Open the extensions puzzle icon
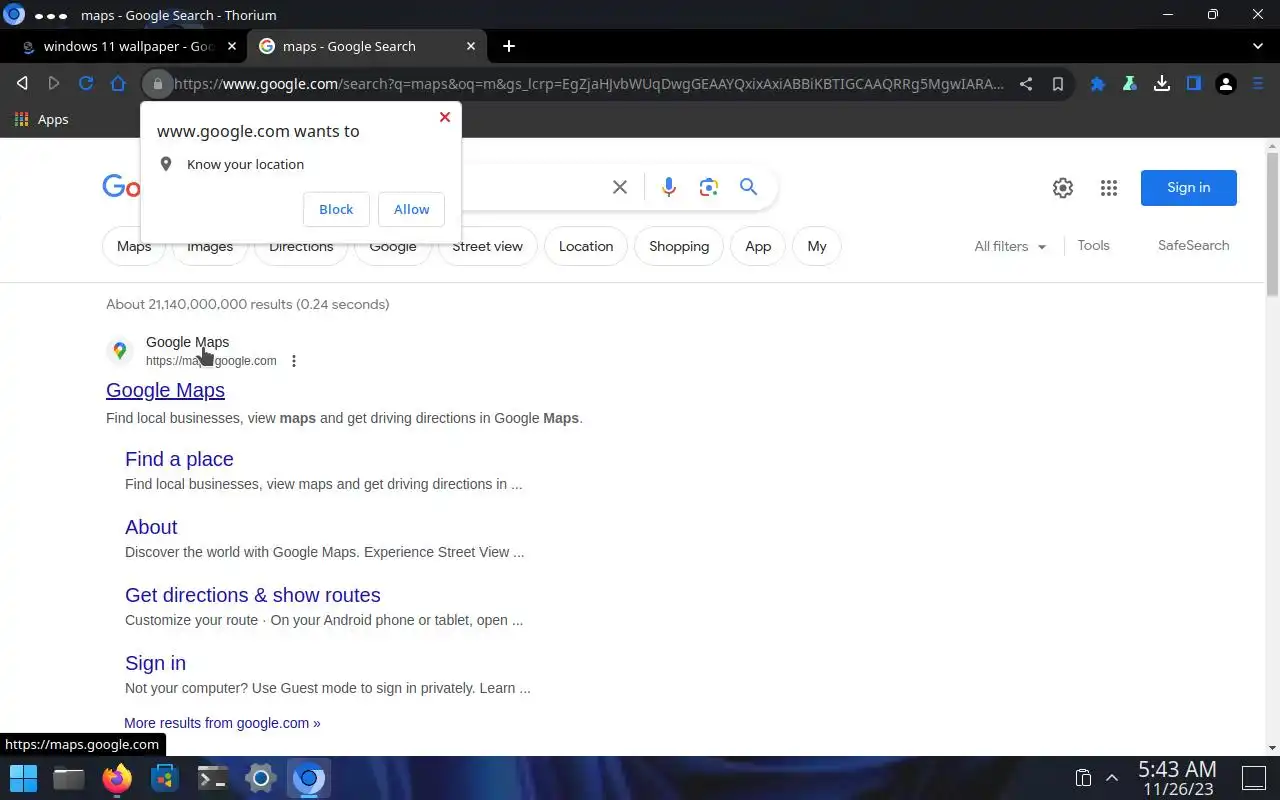Screen dimensions: 1280x800 pos(1098,84)
